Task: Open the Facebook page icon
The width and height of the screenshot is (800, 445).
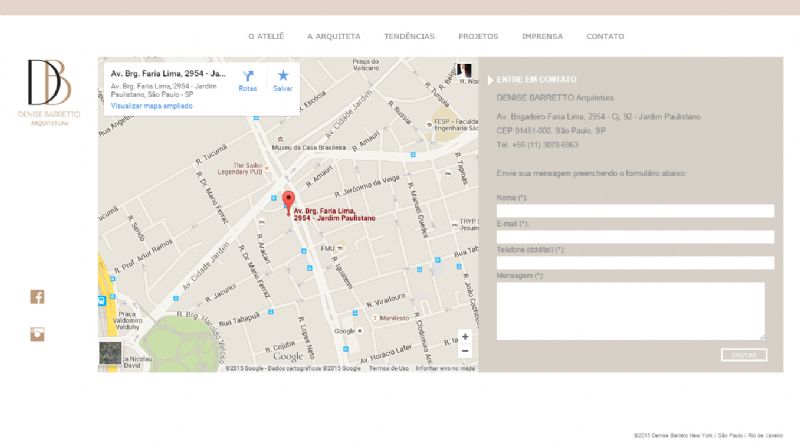Action: point(37,296)
